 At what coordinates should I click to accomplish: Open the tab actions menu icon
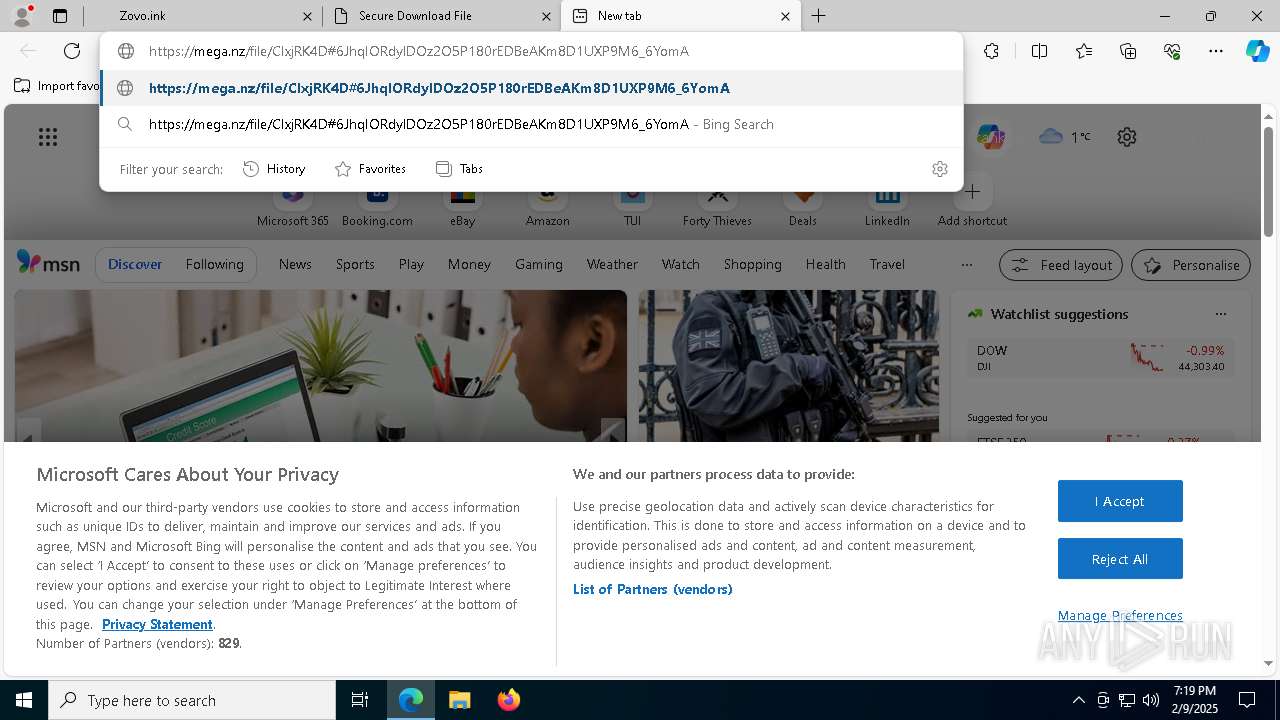pyautogui.click(x=60, y=16)
